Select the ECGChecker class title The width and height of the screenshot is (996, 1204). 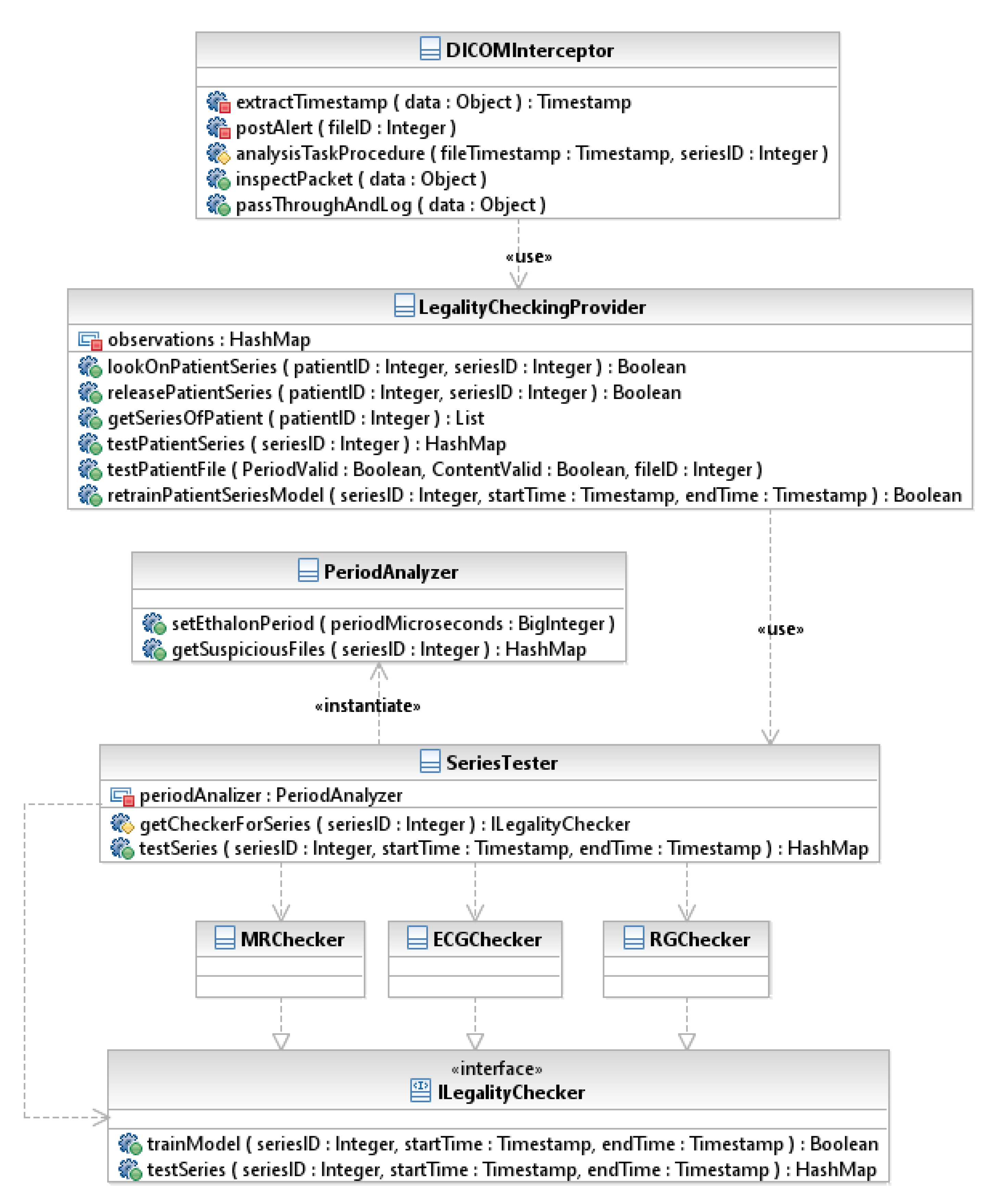486,939
